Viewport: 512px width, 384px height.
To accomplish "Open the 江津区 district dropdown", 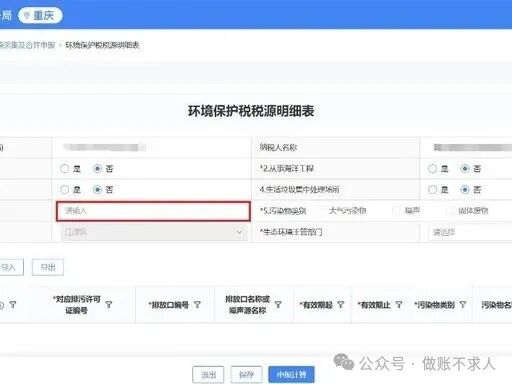I will 154,232.
